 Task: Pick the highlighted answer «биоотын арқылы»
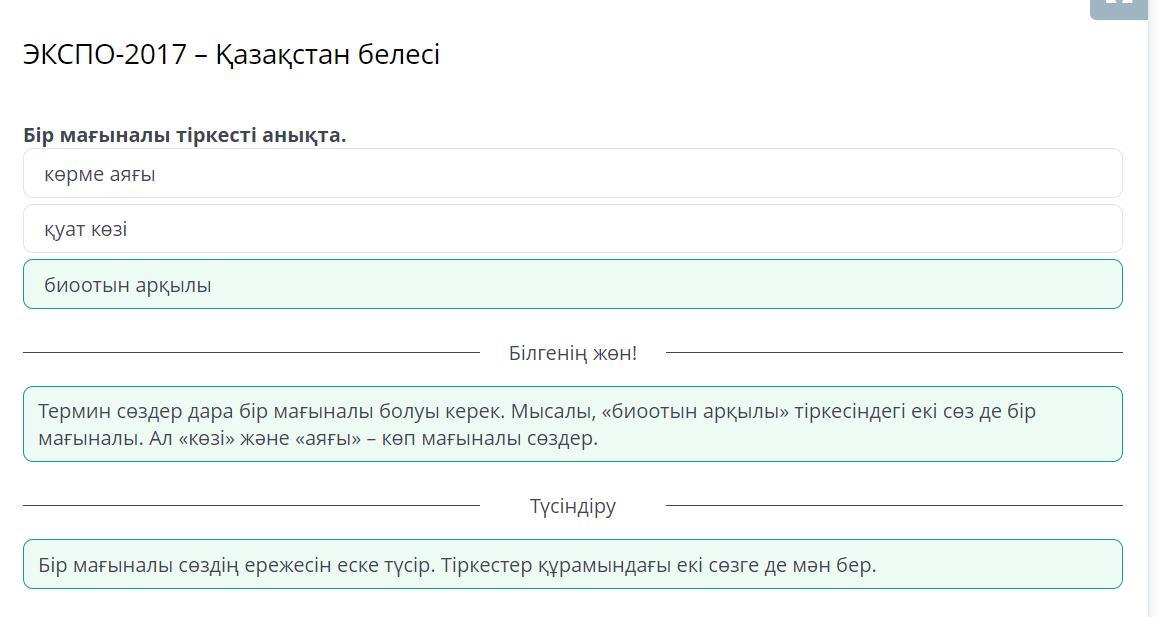(572, 285)
